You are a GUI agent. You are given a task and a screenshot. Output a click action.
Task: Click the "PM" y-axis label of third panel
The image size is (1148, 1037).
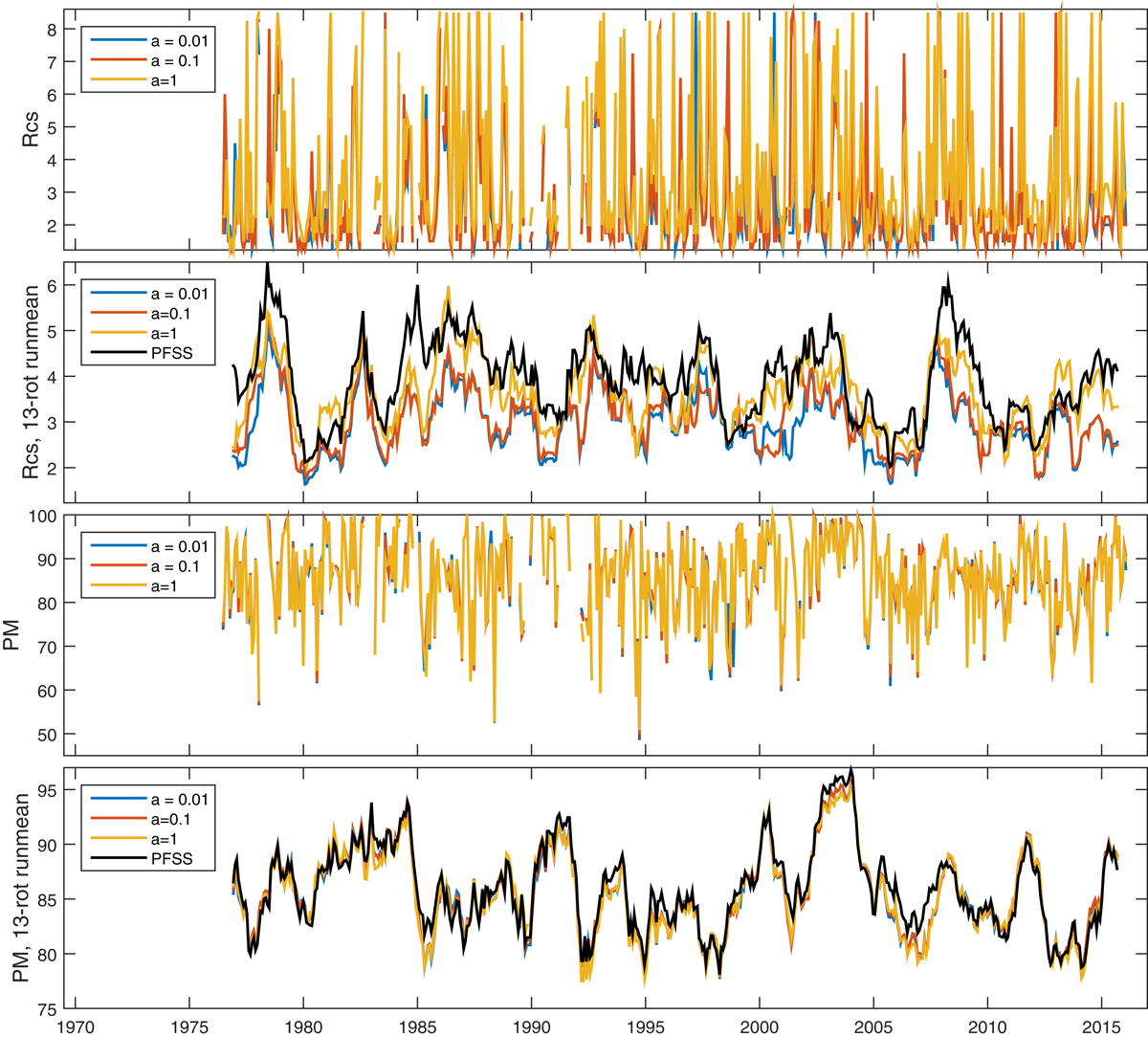[13, 635]
